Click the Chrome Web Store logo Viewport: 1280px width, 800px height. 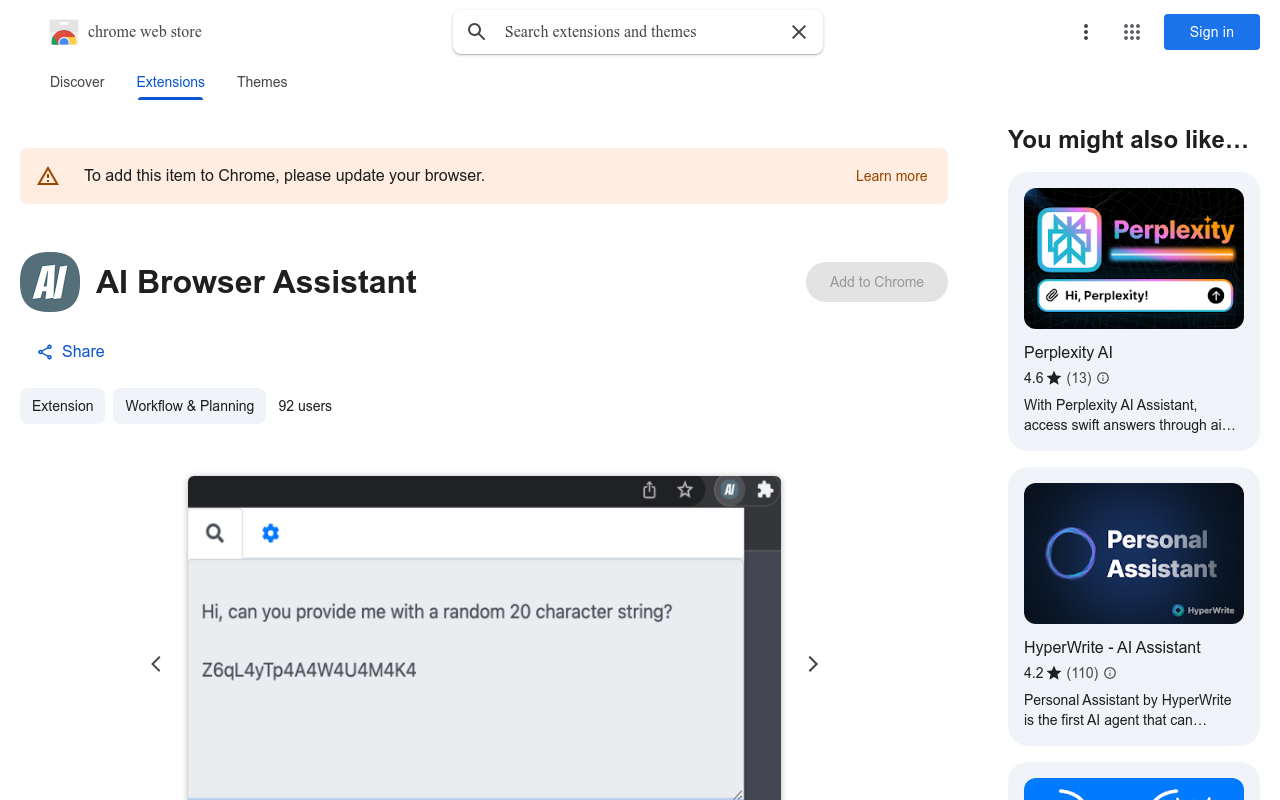[x=64, y=32]
